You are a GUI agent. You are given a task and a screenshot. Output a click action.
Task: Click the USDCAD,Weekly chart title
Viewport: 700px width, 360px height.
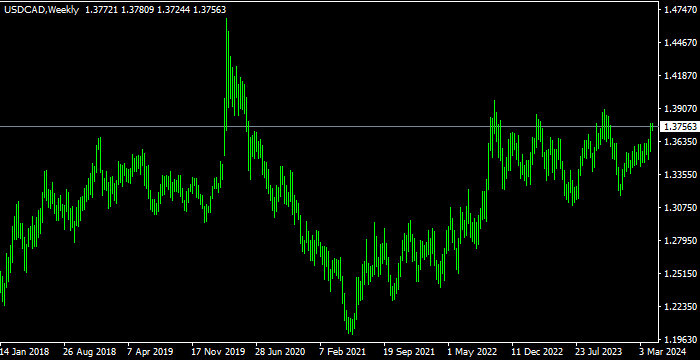42,10
